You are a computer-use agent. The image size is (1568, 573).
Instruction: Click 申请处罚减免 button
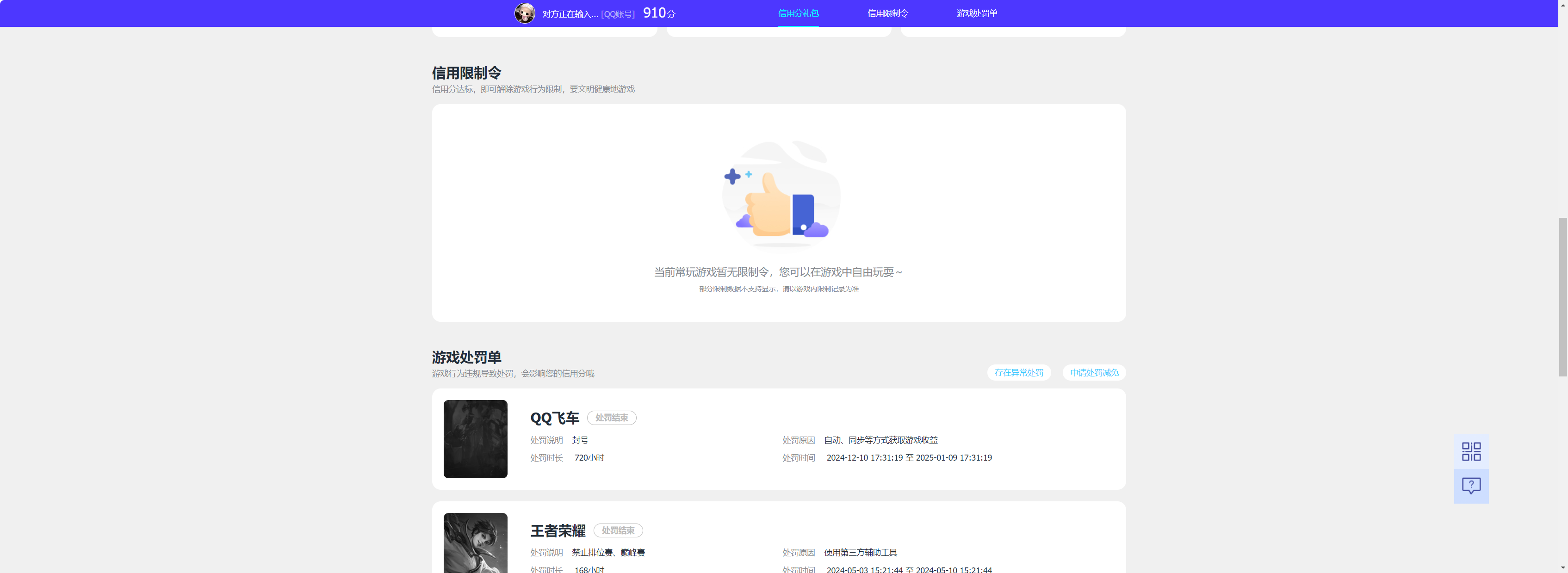tap(1094, 372)
